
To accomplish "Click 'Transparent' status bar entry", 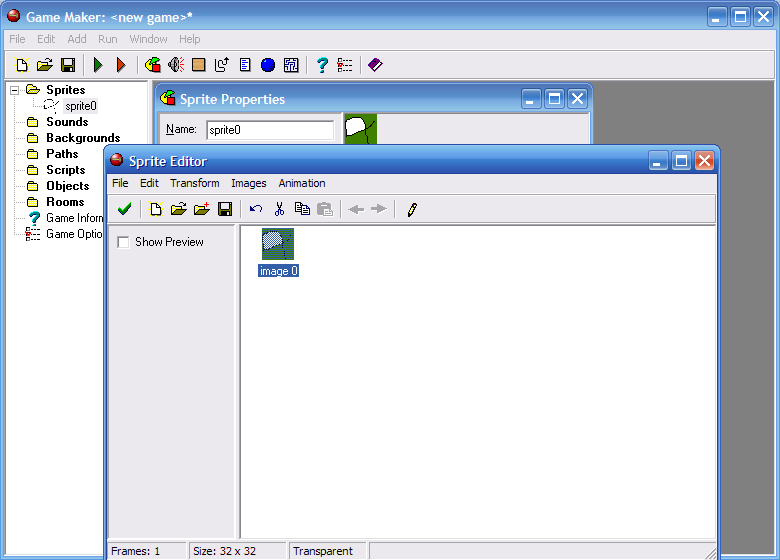I will coord(323,551).
